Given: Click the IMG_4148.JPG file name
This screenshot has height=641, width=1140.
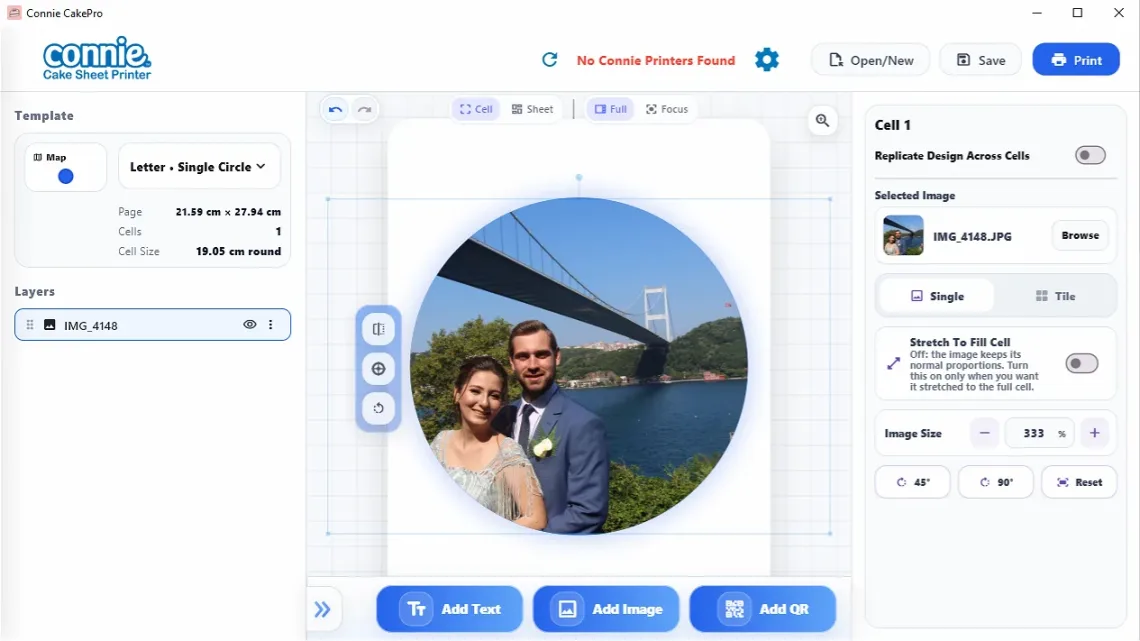Looking at the screenshot, I should tap(972, 236).
